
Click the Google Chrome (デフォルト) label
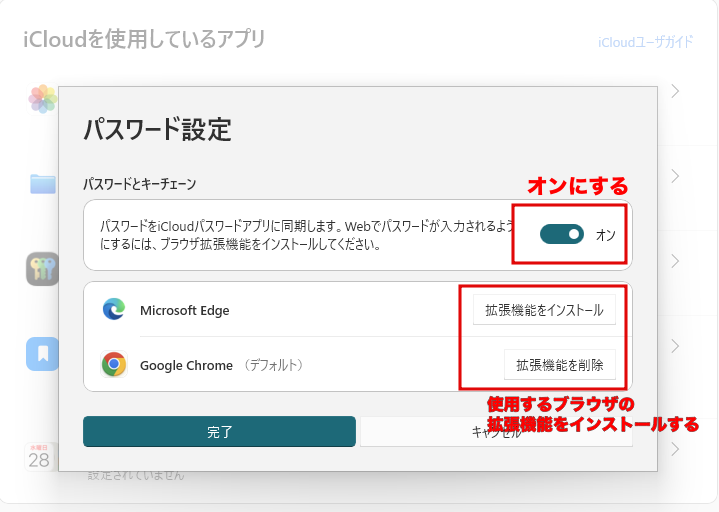[221, 365]
